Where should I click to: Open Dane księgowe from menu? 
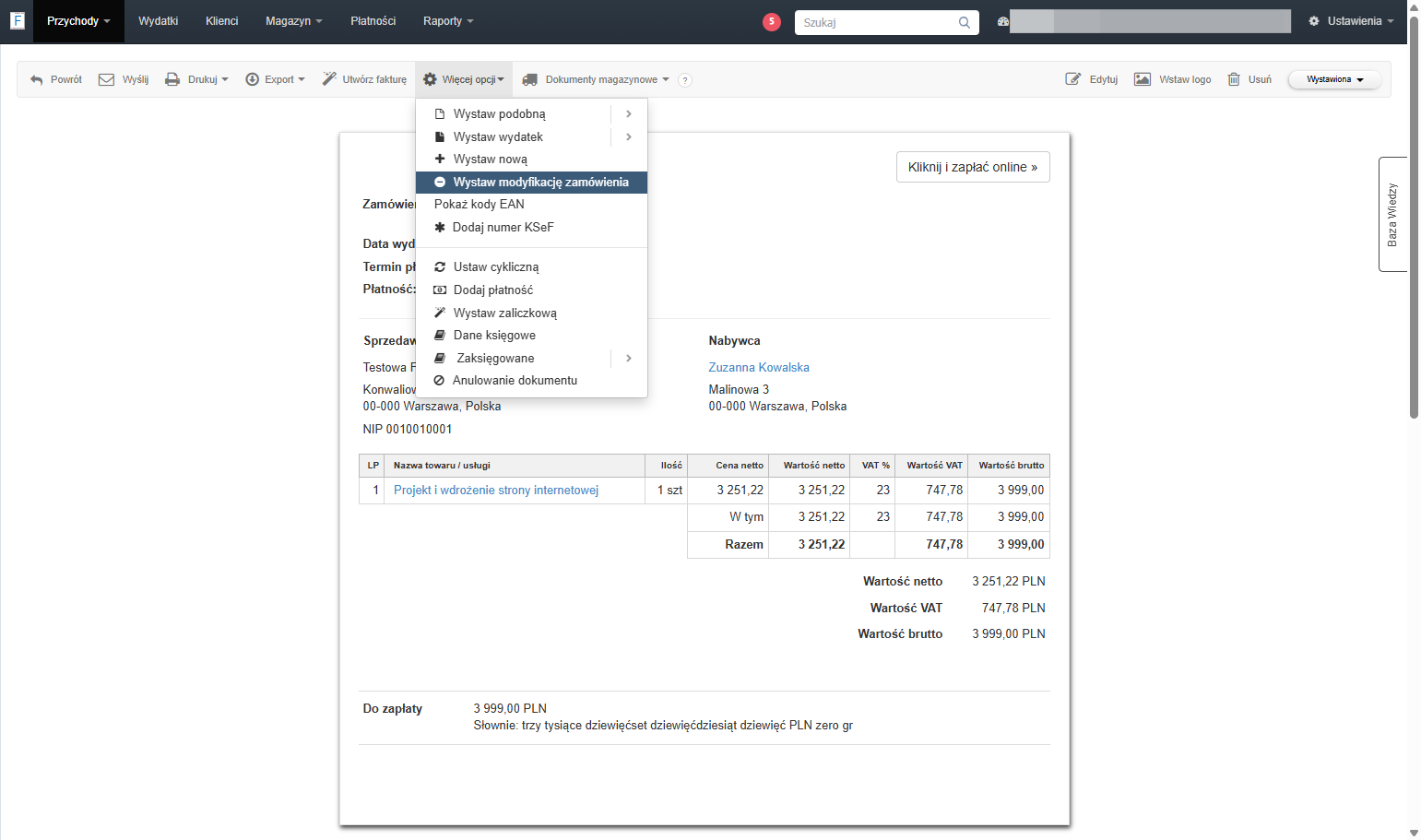[531, 336]
